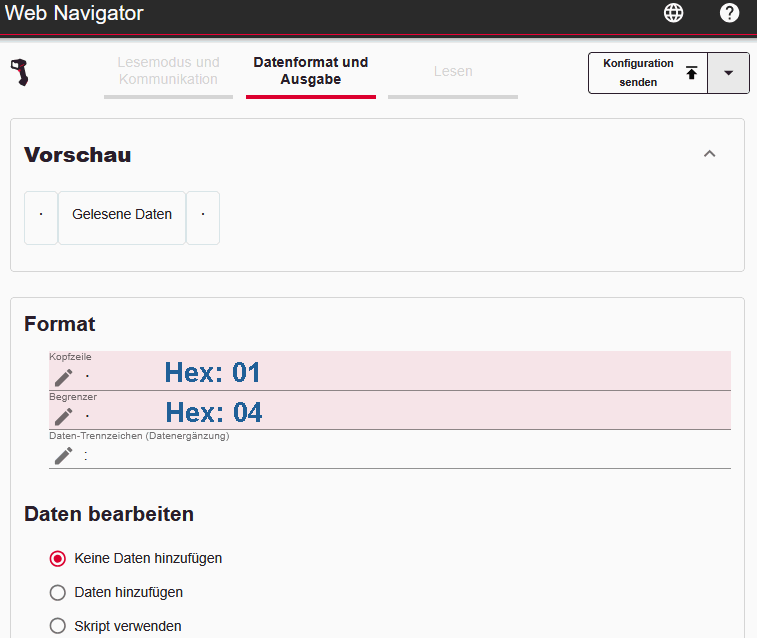Click the handheld scanner device icon
Screen dimensions: 757x638
point(20,73)
